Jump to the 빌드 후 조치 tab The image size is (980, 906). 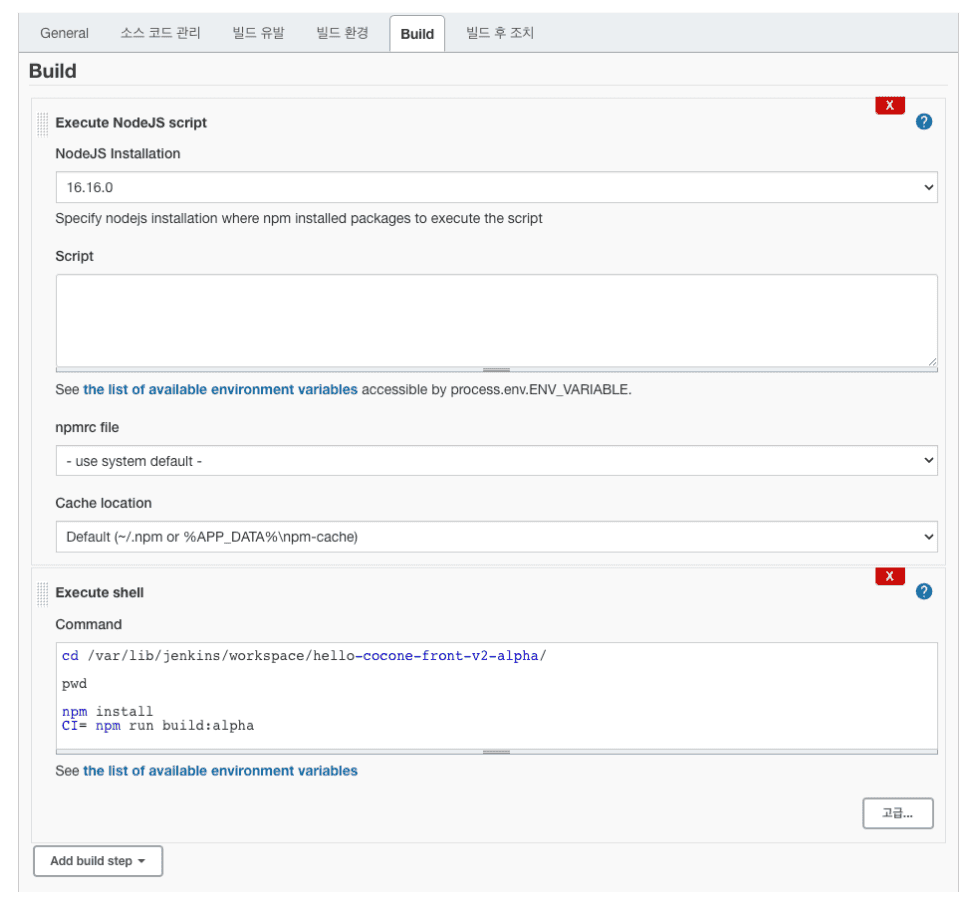(500, 33)
